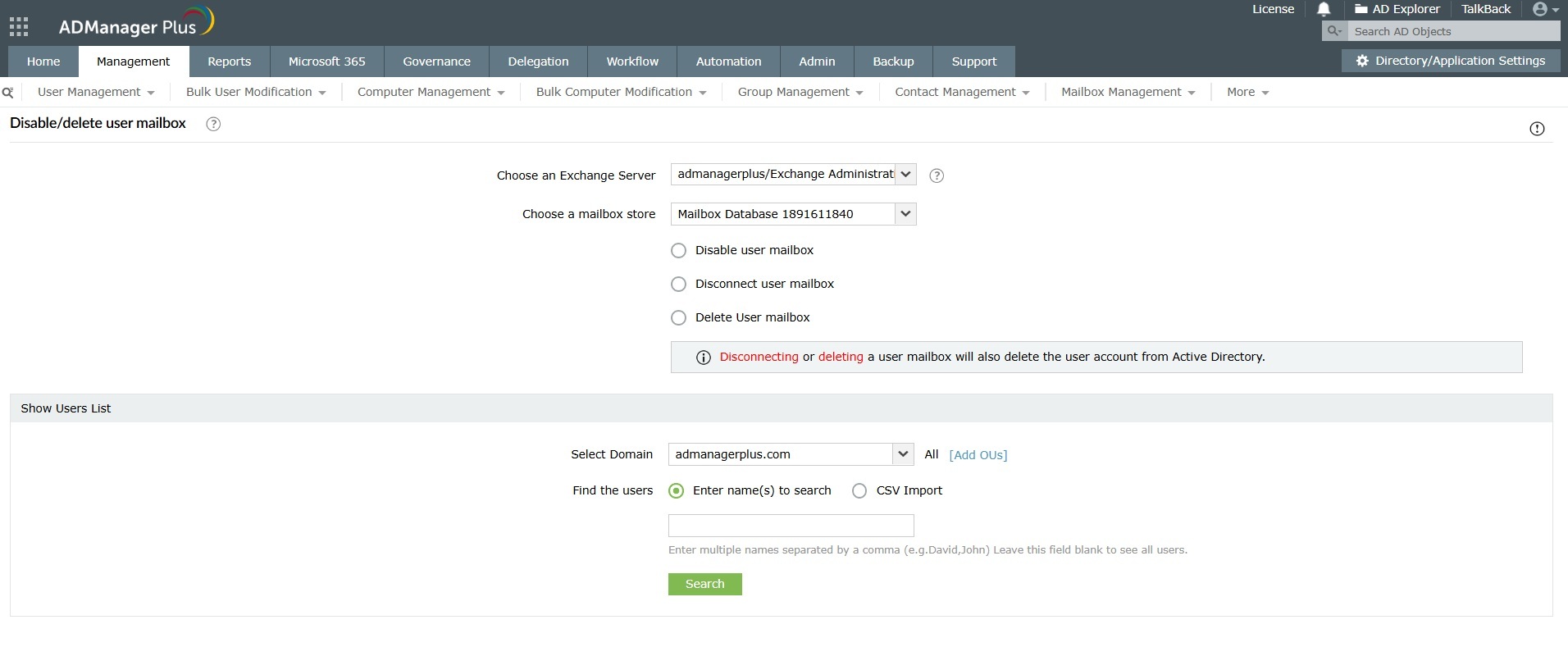This screenshot has height=647, width=1568.
Task: Select Delete User mailbox option
Action: [678, 318]
